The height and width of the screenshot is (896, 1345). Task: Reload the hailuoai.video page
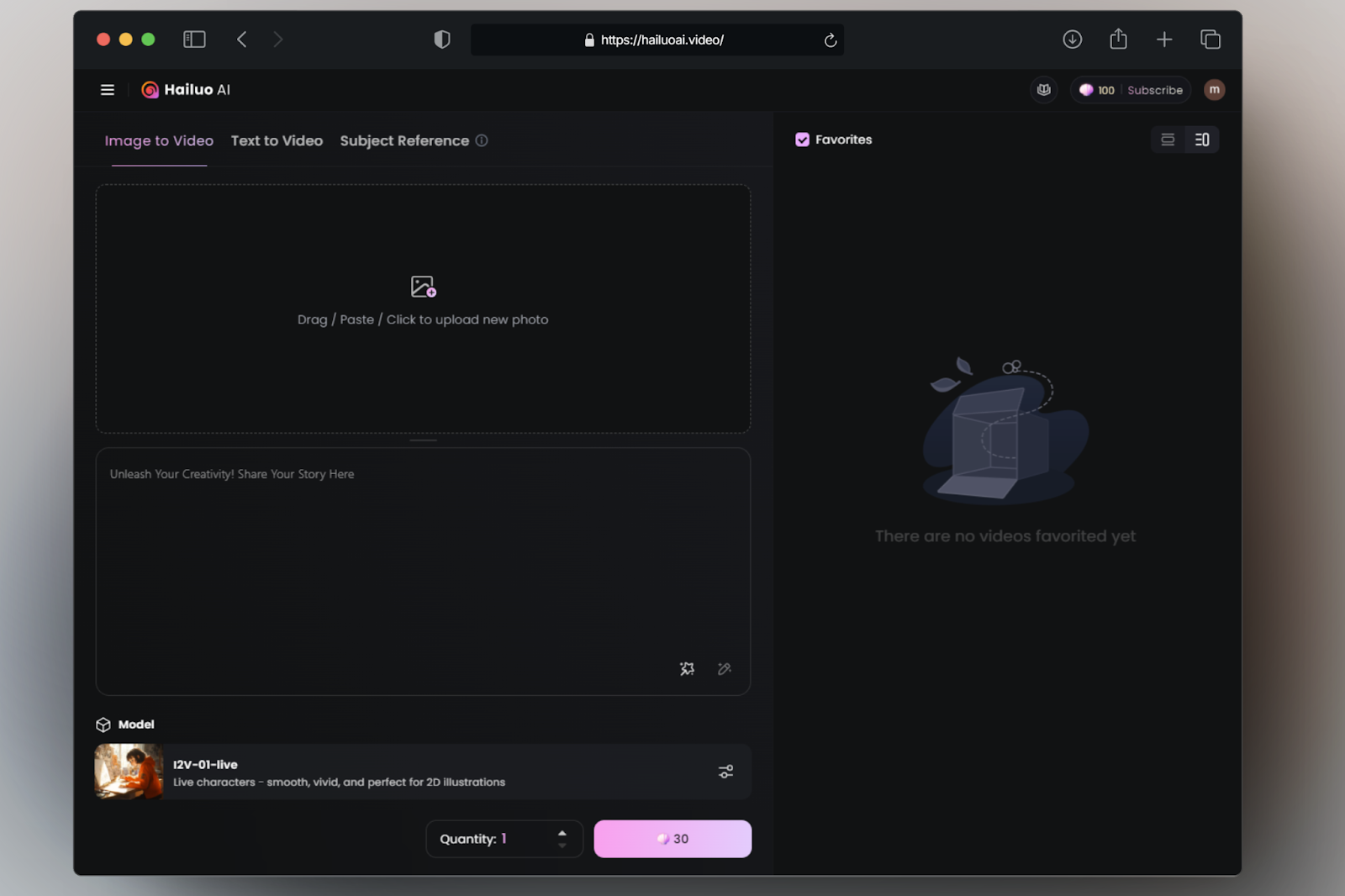point(831,40)
